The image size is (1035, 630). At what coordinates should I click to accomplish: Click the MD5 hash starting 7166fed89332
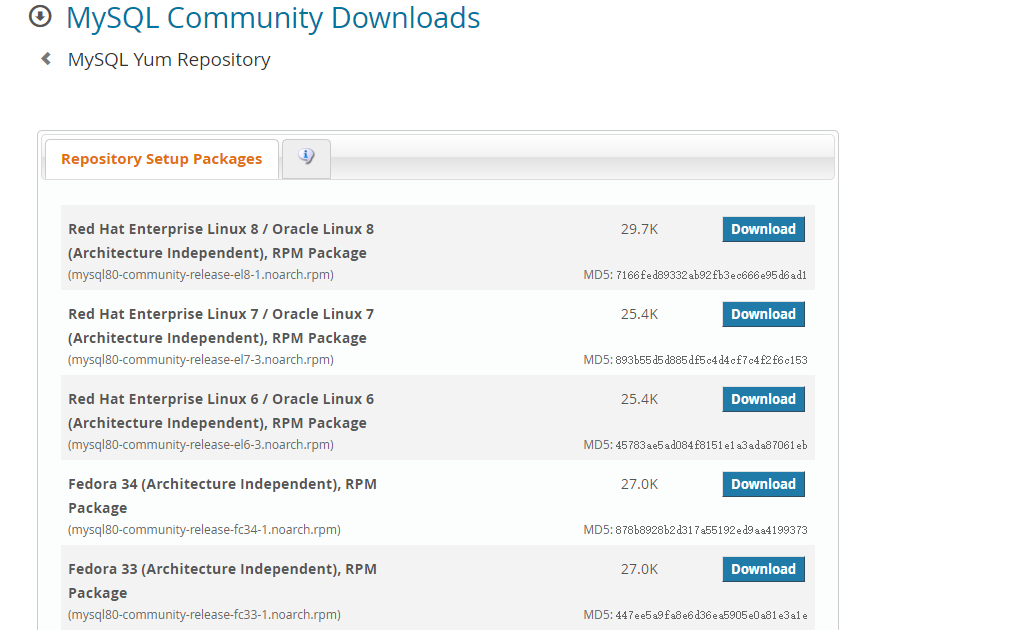pyautogui.click(x=711, y=275)
